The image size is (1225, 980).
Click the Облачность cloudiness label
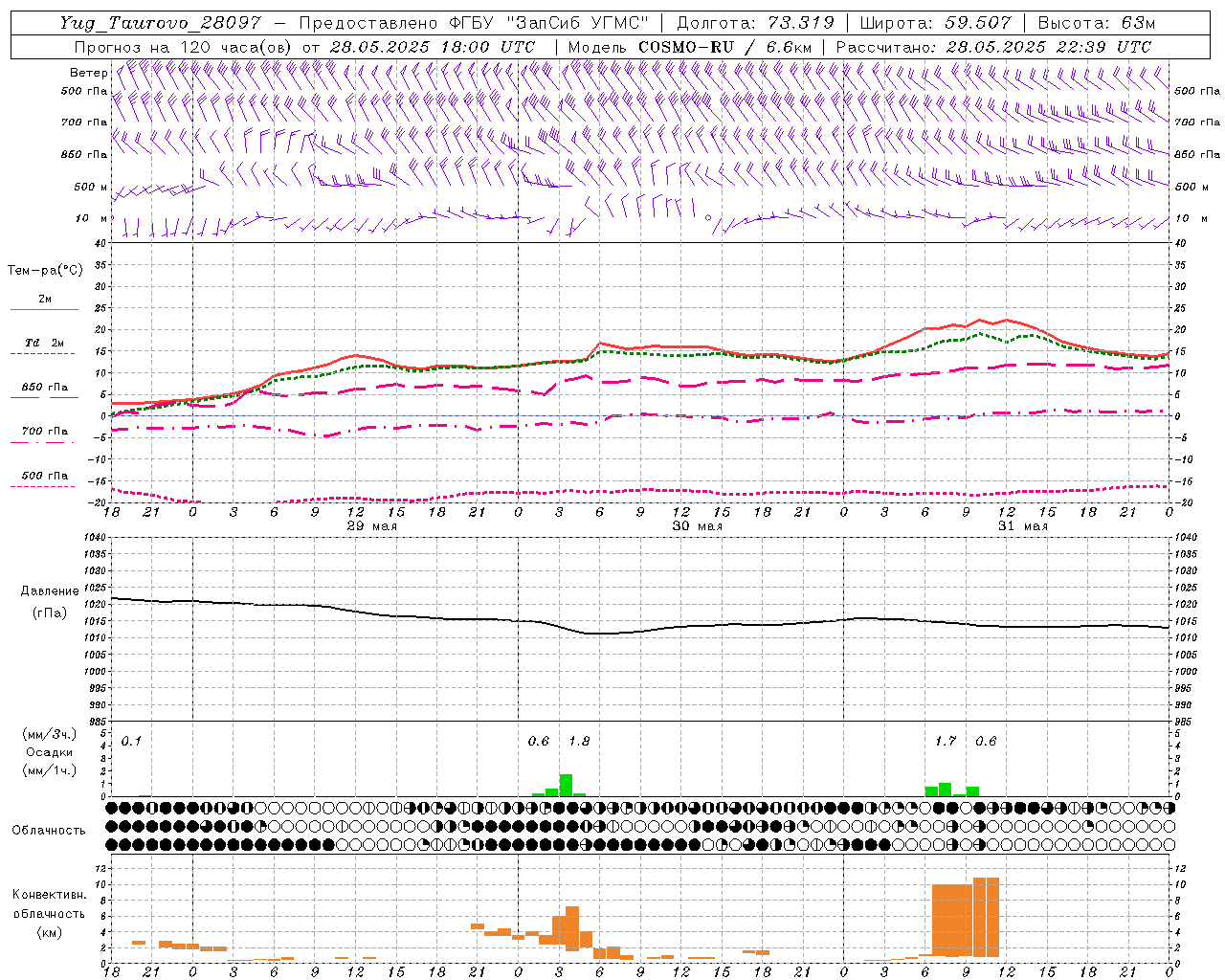[49, 831]
